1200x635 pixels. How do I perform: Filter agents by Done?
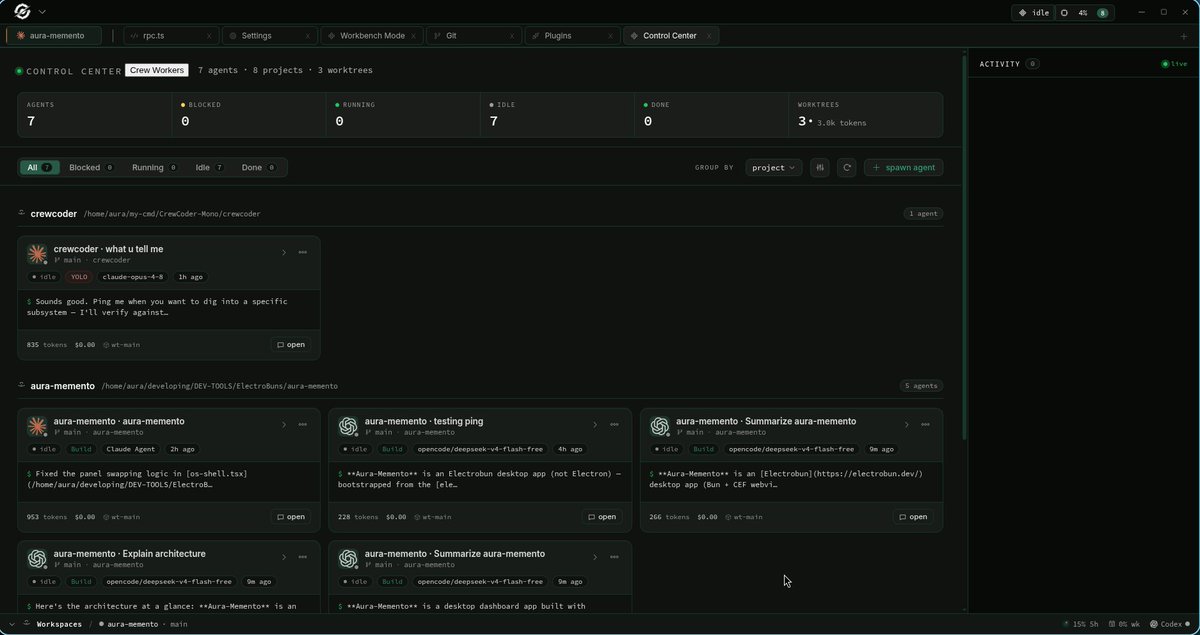pos(259,167)
